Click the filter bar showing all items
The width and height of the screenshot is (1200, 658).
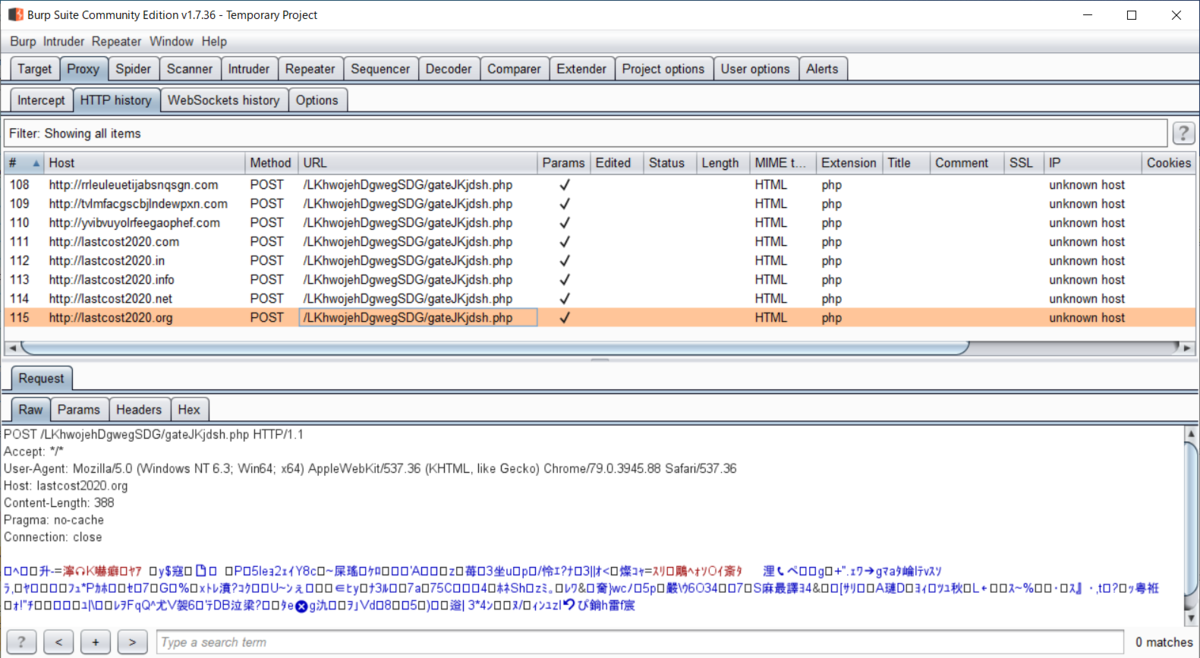click(585, 133)
